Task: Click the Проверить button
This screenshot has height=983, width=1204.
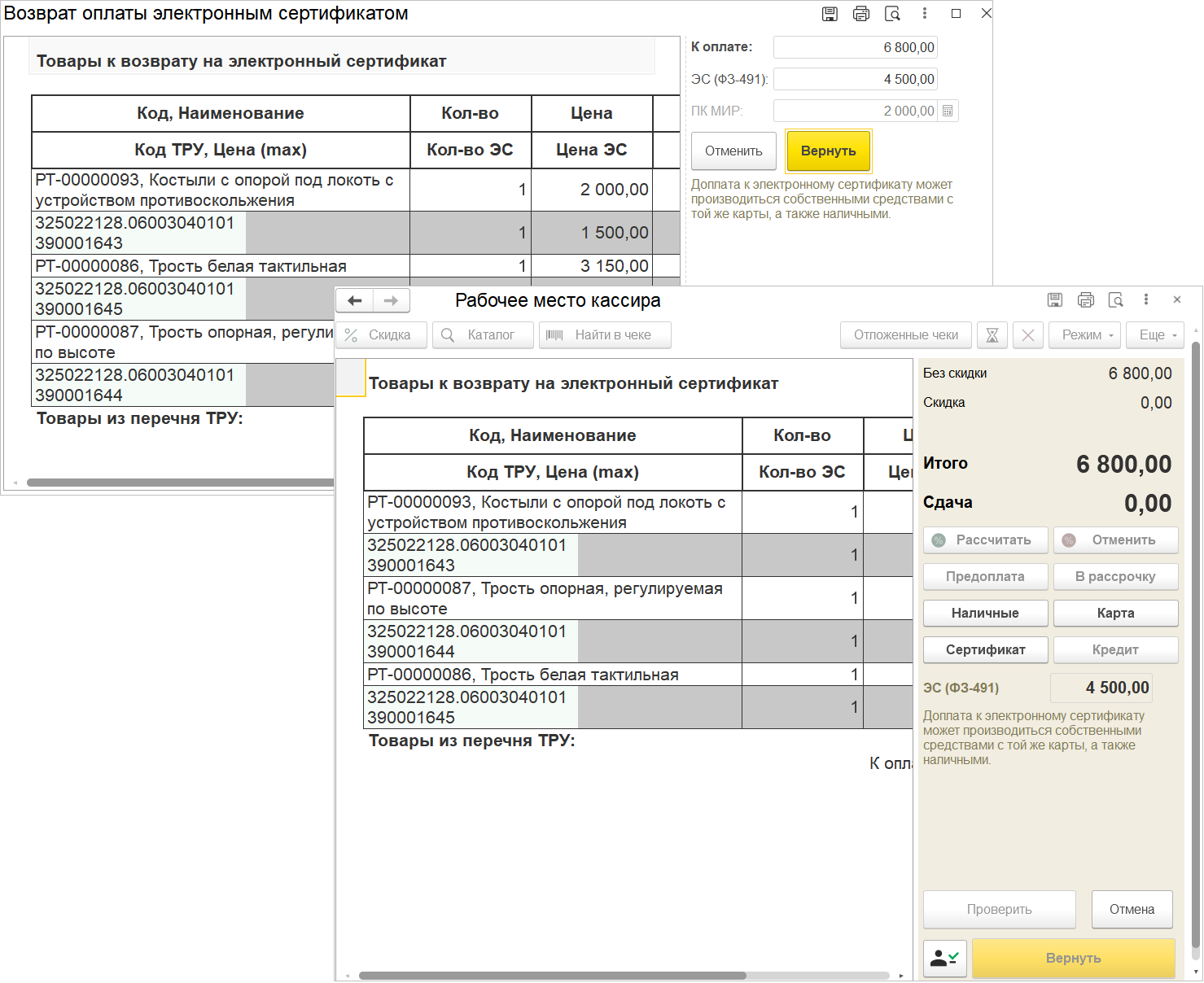Action: click(x=1000, y=910)
